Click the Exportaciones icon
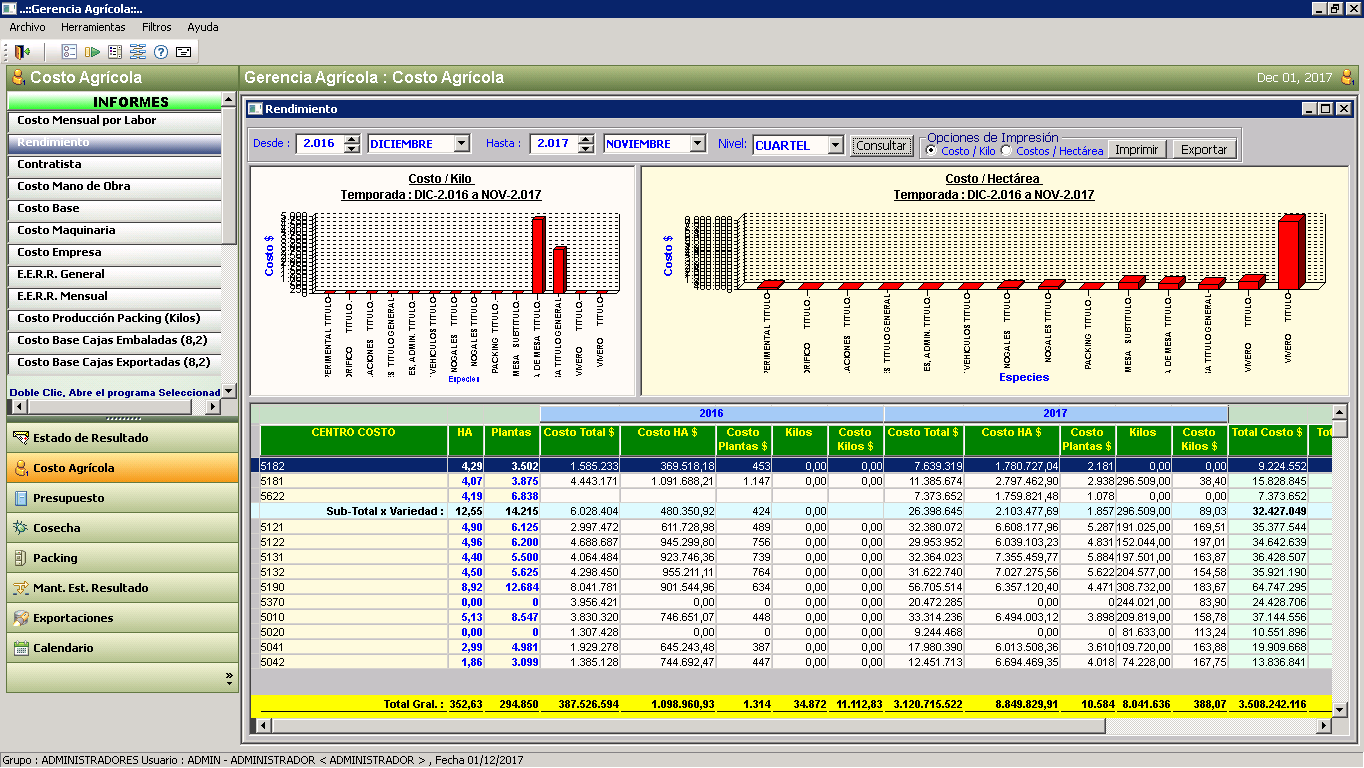1364x768 pixels. pyautogui.click(x=21, y=618)
